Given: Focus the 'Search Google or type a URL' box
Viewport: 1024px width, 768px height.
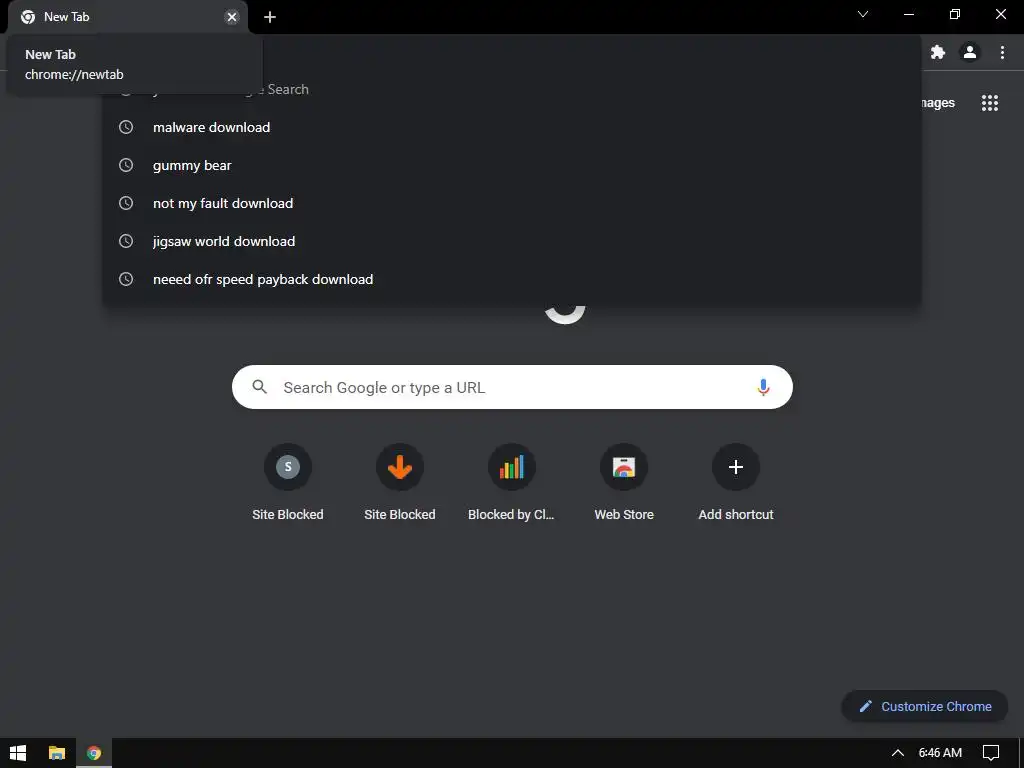Looking at the screenshot, I should [512, 387].
